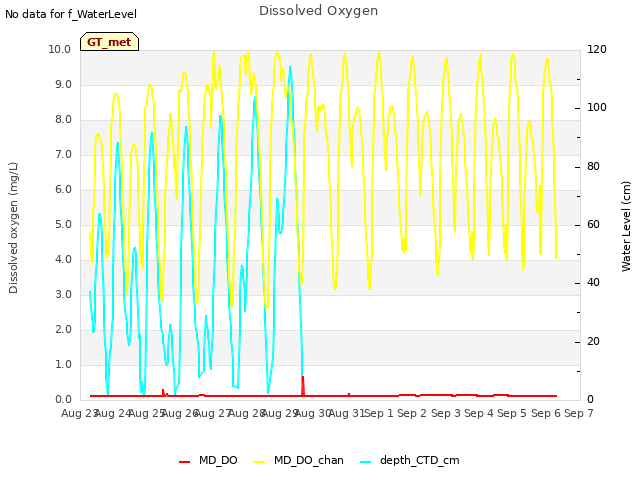Click the red MD_DO spike near Aug 30

point(303,386)
